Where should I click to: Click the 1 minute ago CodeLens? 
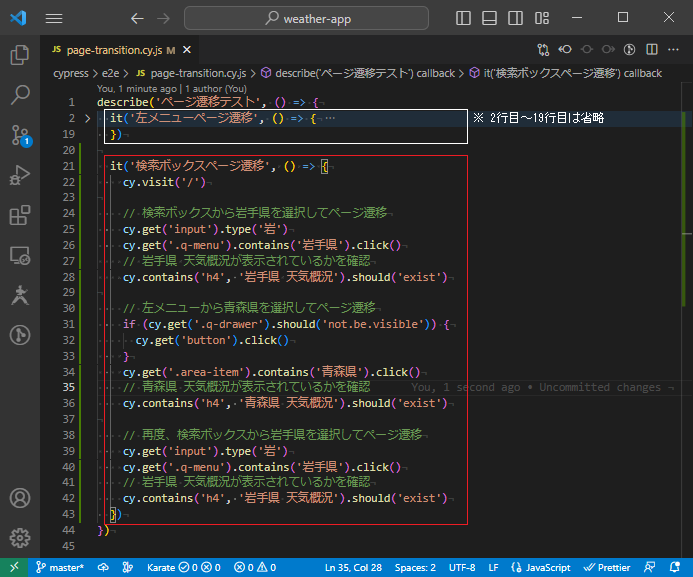click(x=137, y=89)
